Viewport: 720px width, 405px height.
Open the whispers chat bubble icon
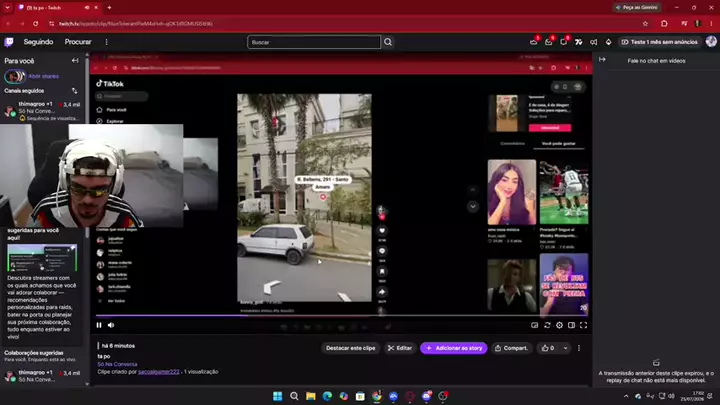pos(563,42)
